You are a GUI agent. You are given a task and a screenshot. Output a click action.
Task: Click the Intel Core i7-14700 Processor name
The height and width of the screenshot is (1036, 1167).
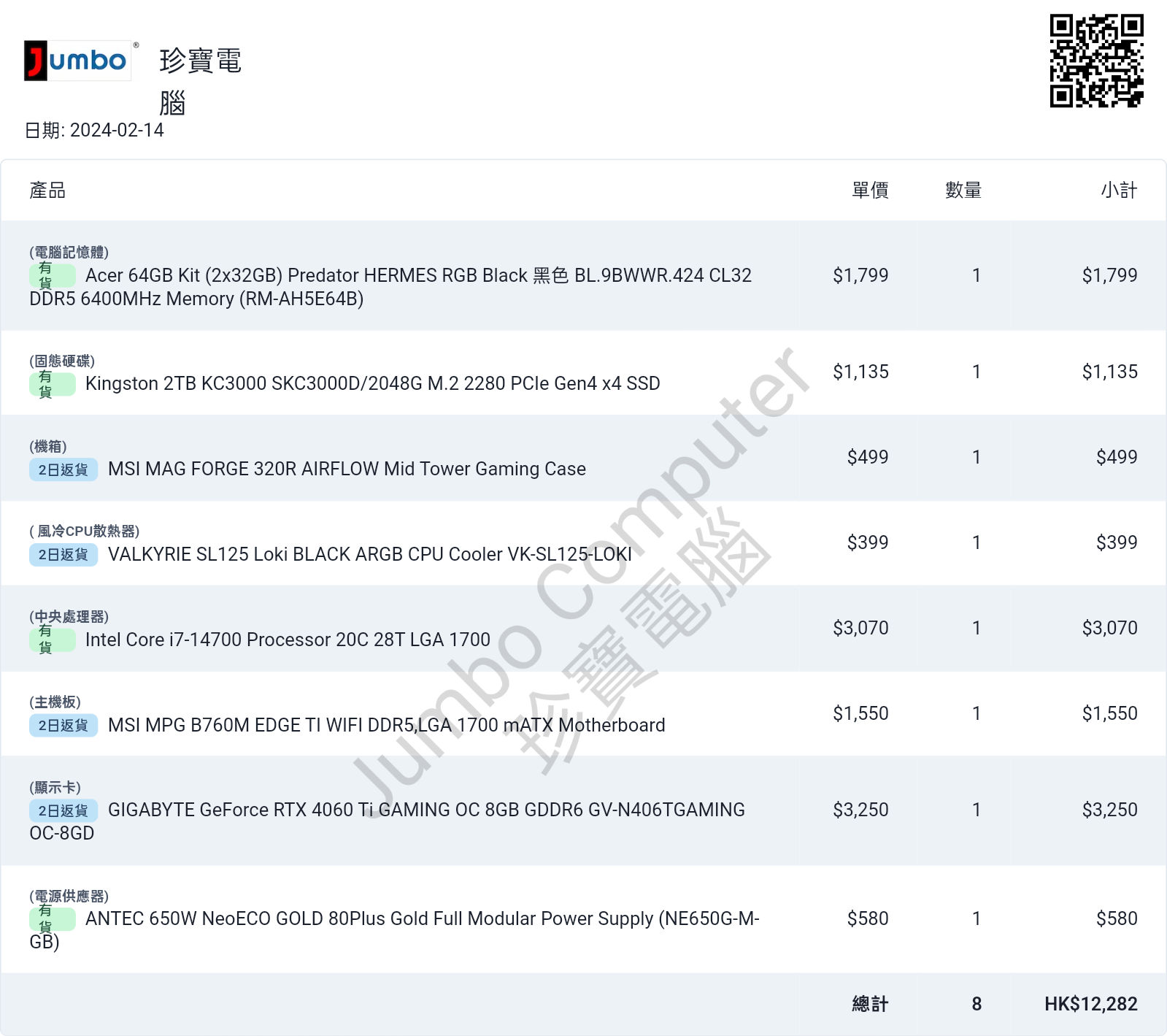(x=288, y=640)
